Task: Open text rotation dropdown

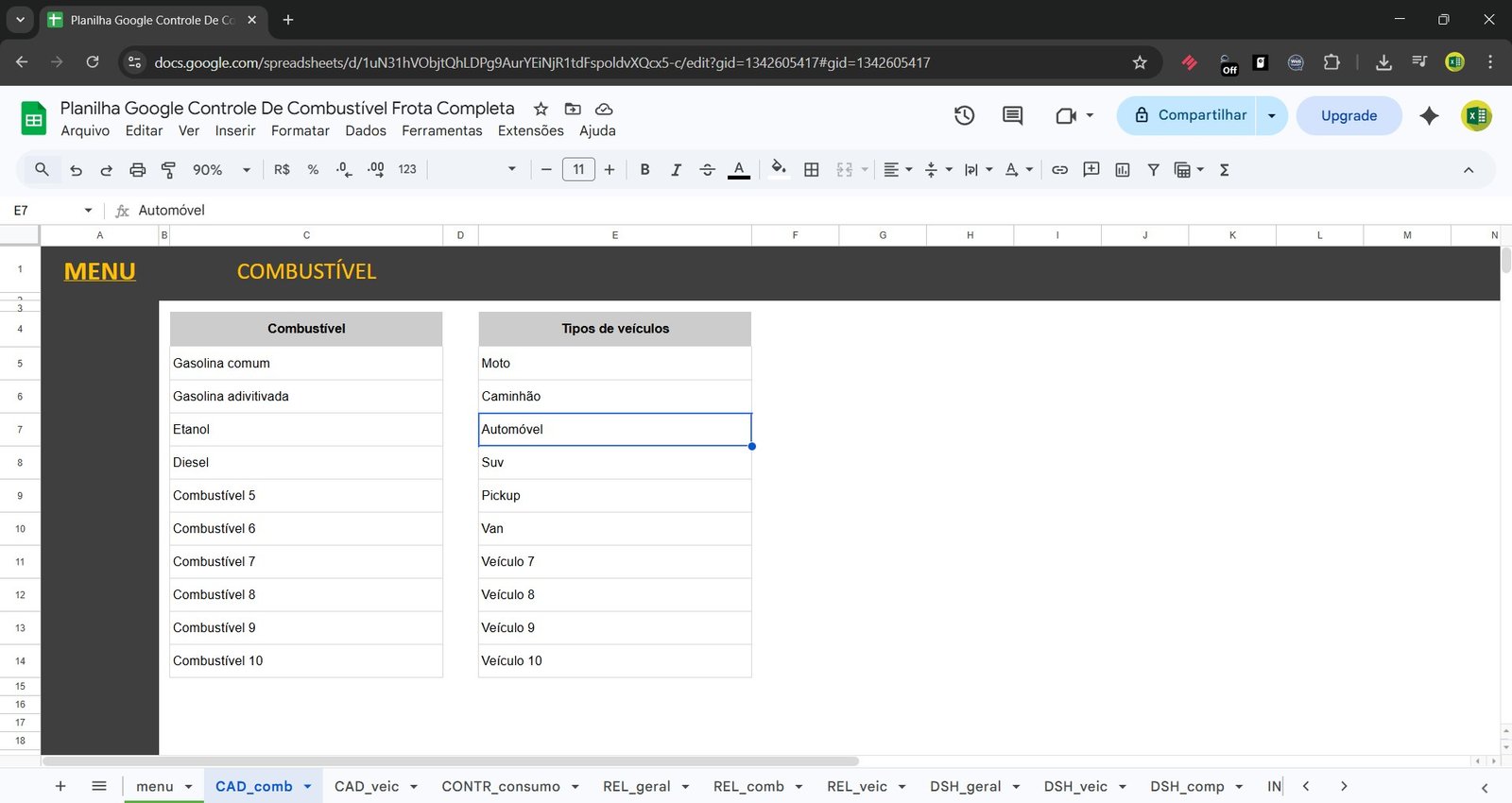Action: tap(1019, 170)
